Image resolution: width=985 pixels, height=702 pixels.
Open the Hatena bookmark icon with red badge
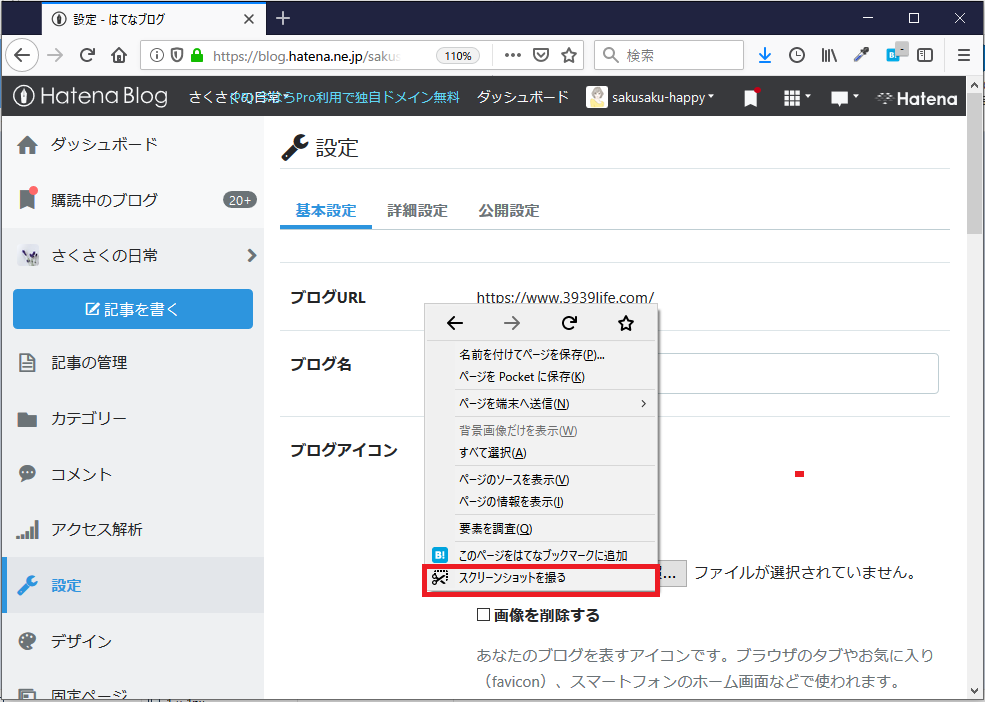750,97
